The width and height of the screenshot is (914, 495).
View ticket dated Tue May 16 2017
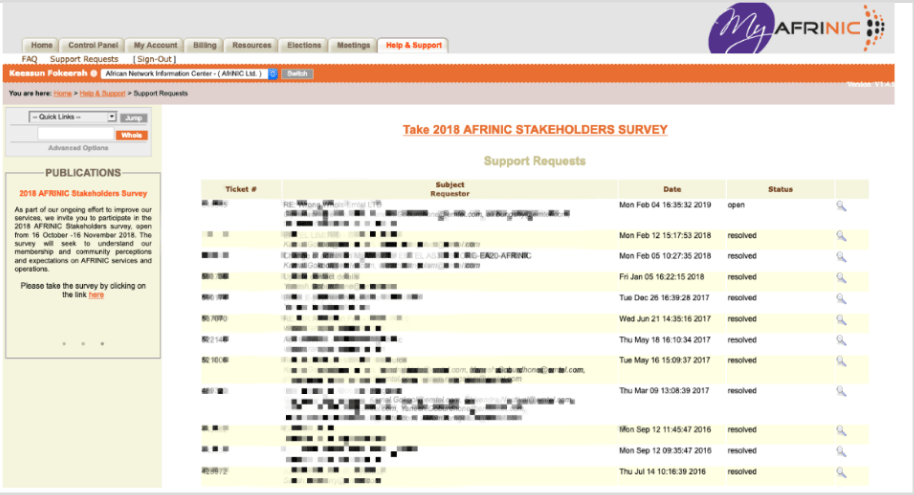coord(841,361)
